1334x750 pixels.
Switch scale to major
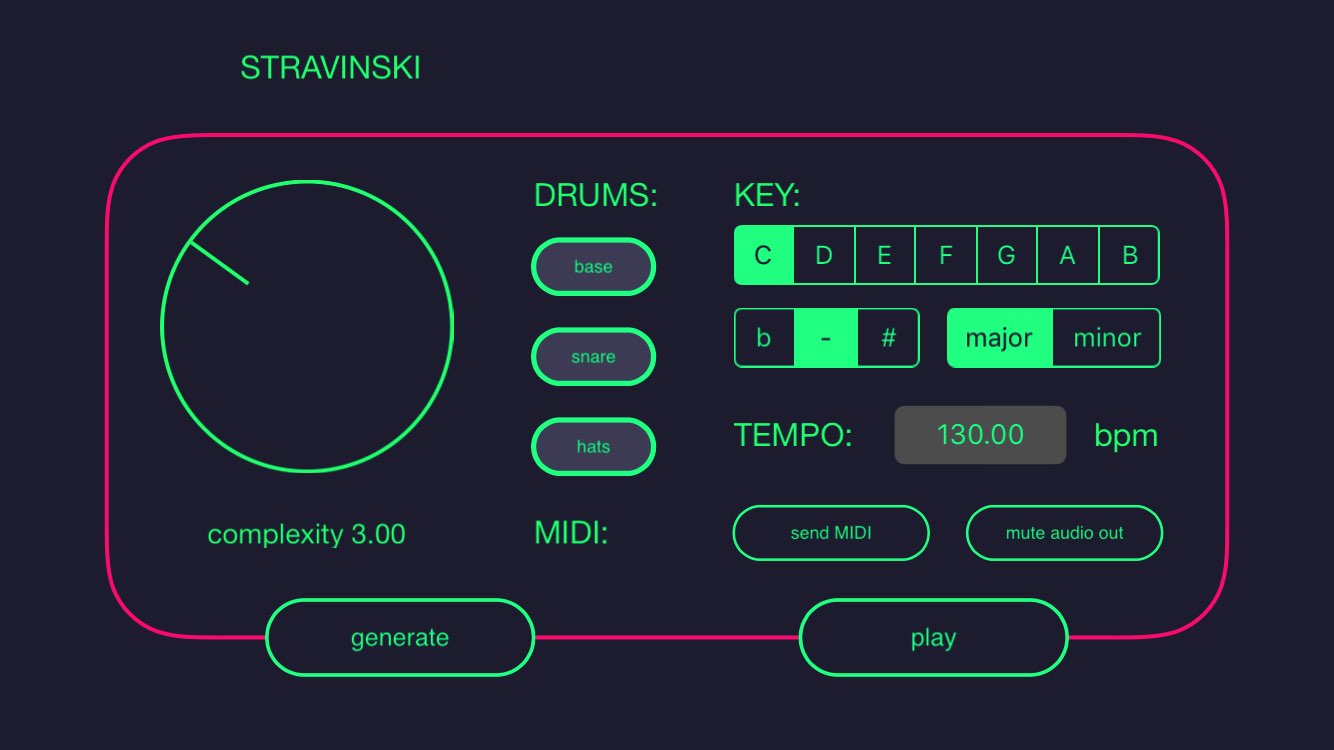(999, 338)
